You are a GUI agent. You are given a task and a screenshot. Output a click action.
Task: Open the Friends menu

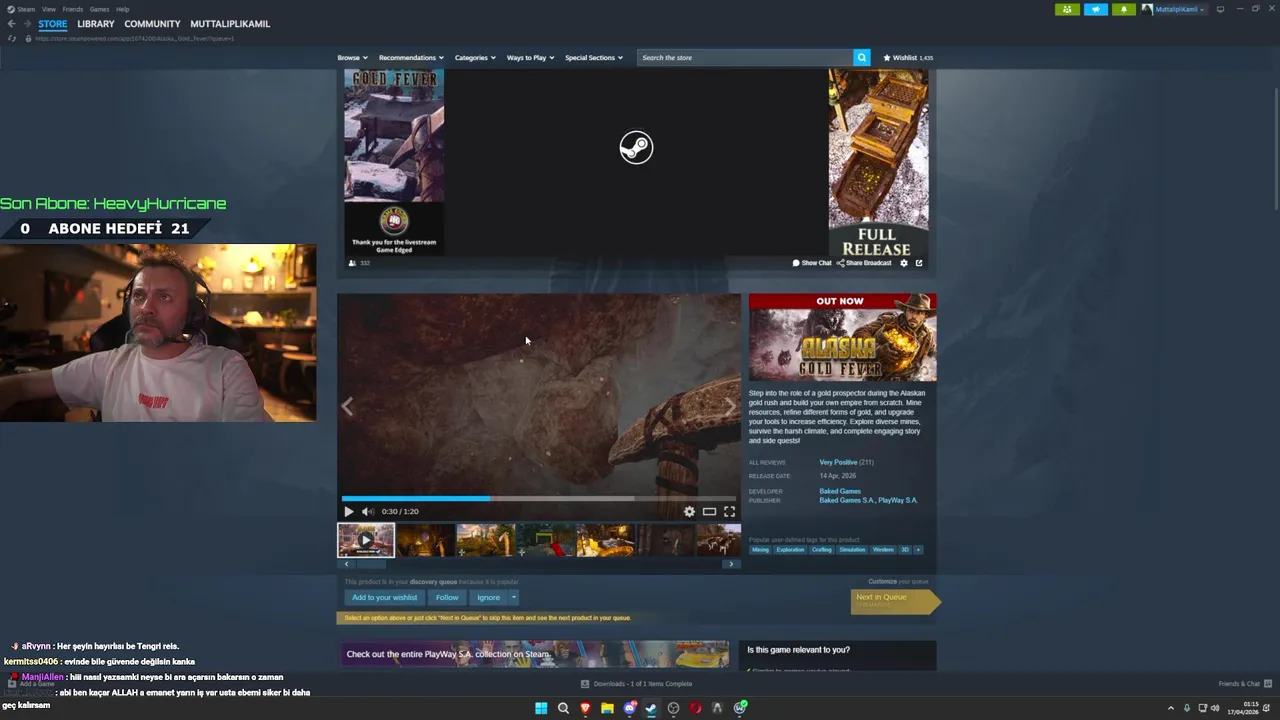click(73, 9)
